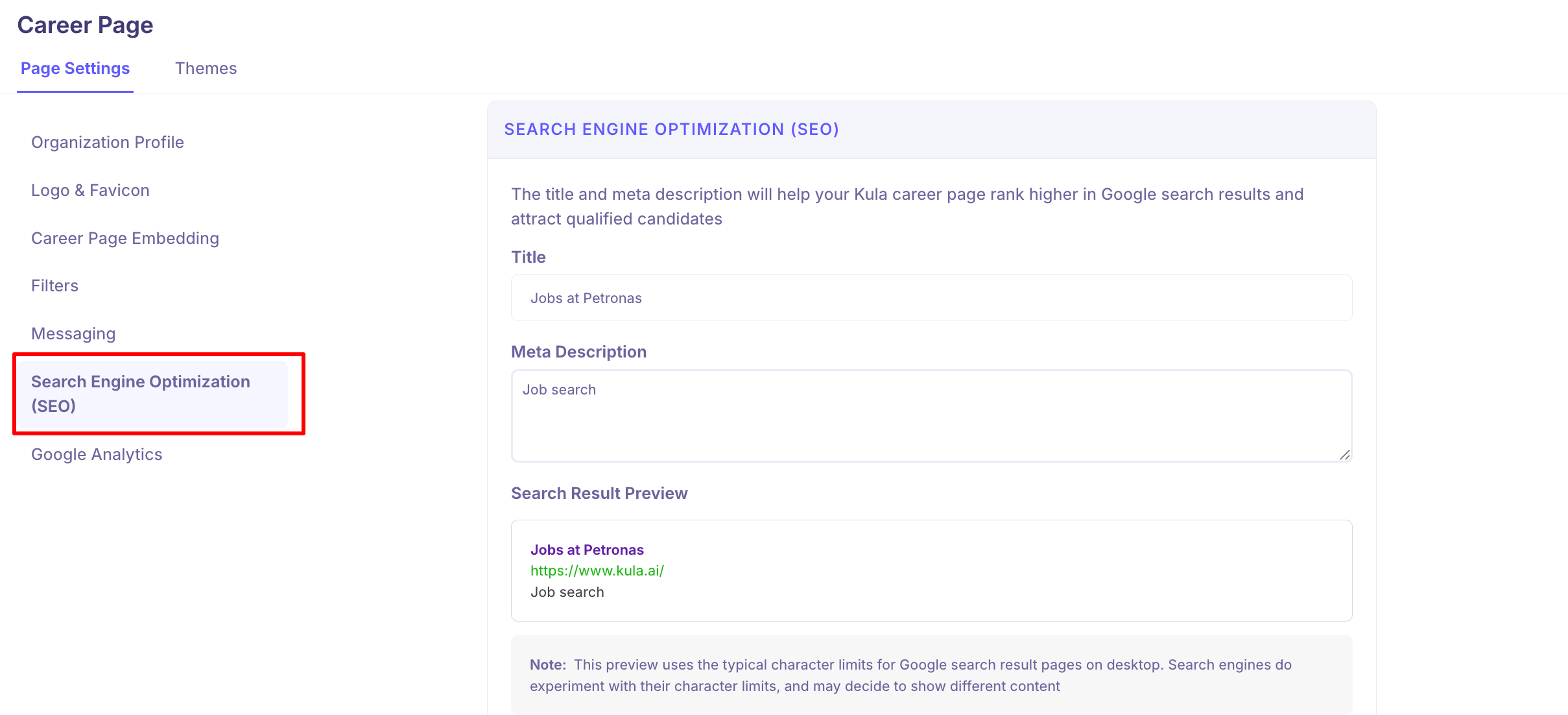The height and width of the screenshot is (715, 1568).
Task: Go to Logo & Favicon section
Action: pos(90,190)
